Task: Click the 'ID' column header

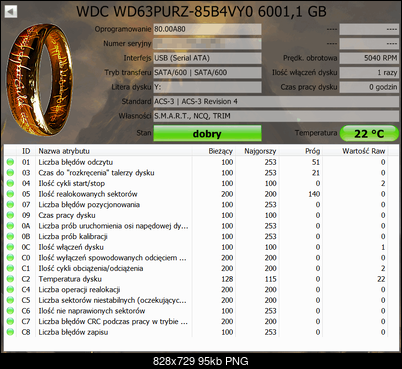Action: [x=26, y=151]
